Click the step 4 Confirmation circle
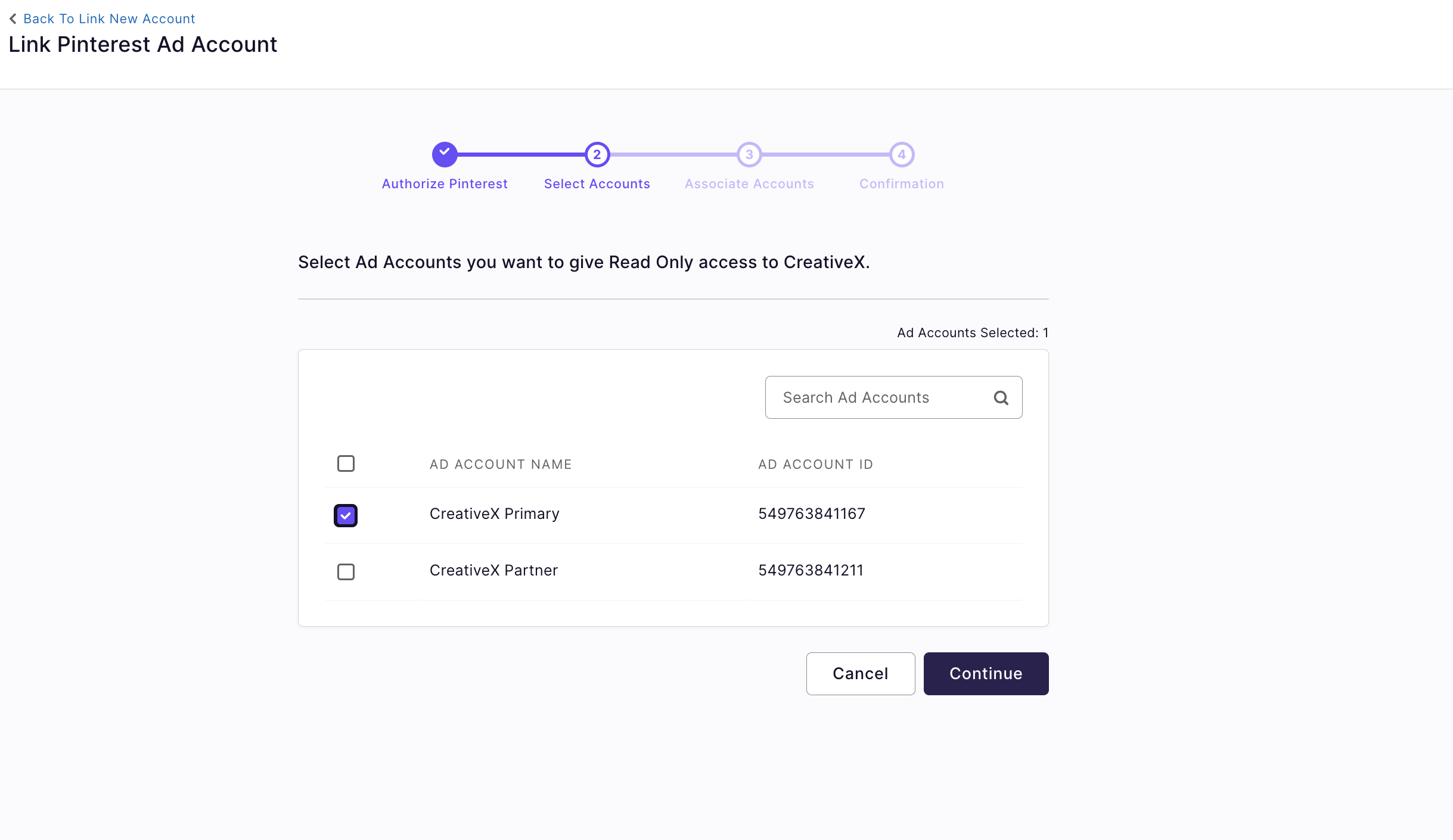1453x840 pixels. point(901,154)
